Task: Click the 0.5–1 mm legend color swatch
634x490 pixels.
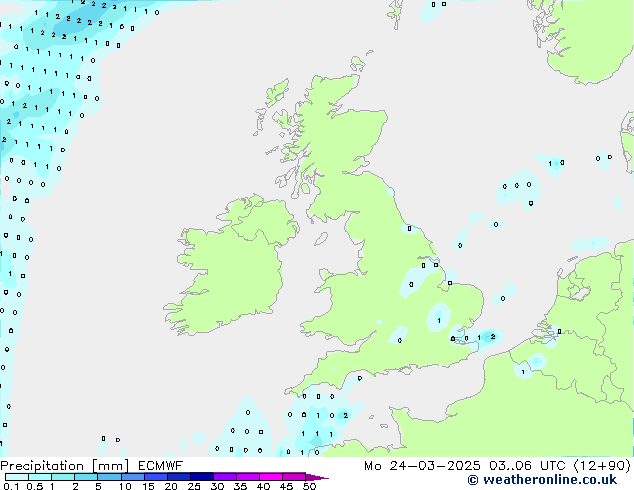Action: (40, 477)
